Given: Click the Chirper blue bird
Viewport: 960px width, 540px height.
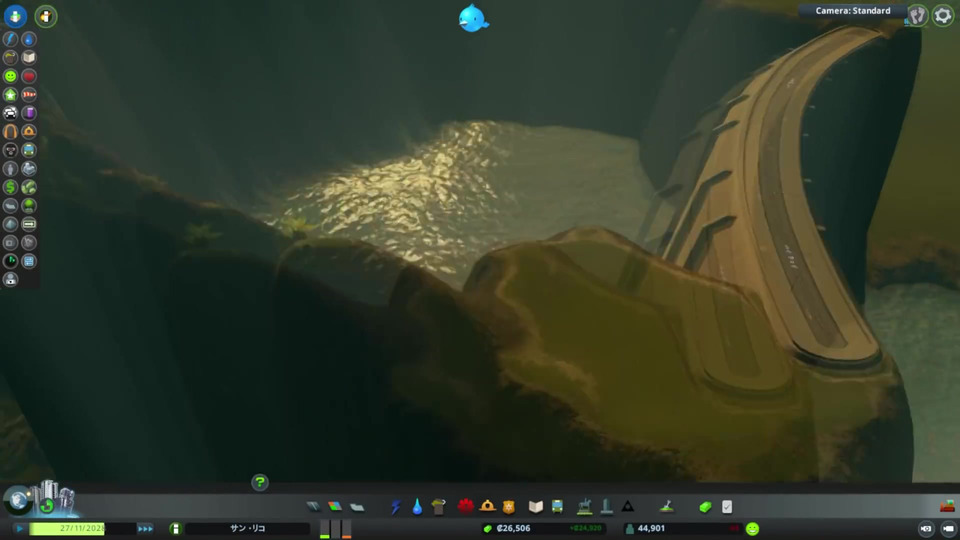Looking at the screenshot, I should pos(473,18).
